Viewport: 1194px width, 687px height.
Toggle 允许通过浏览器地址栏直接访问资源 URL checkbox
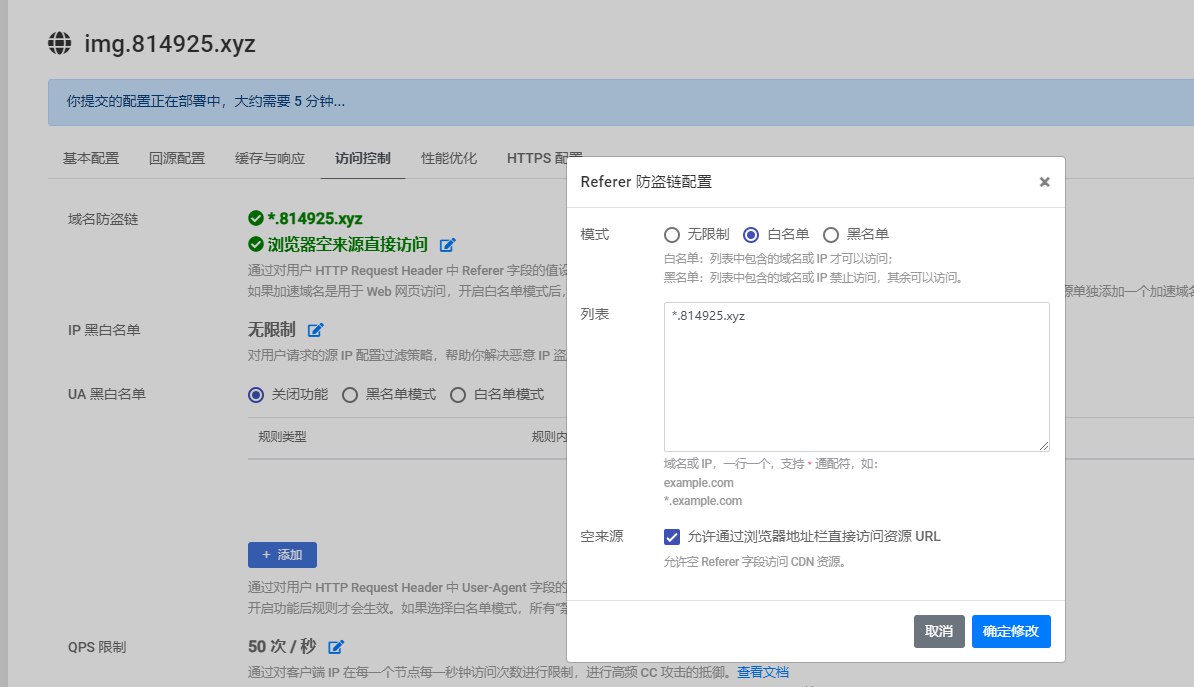pos(672,537)
